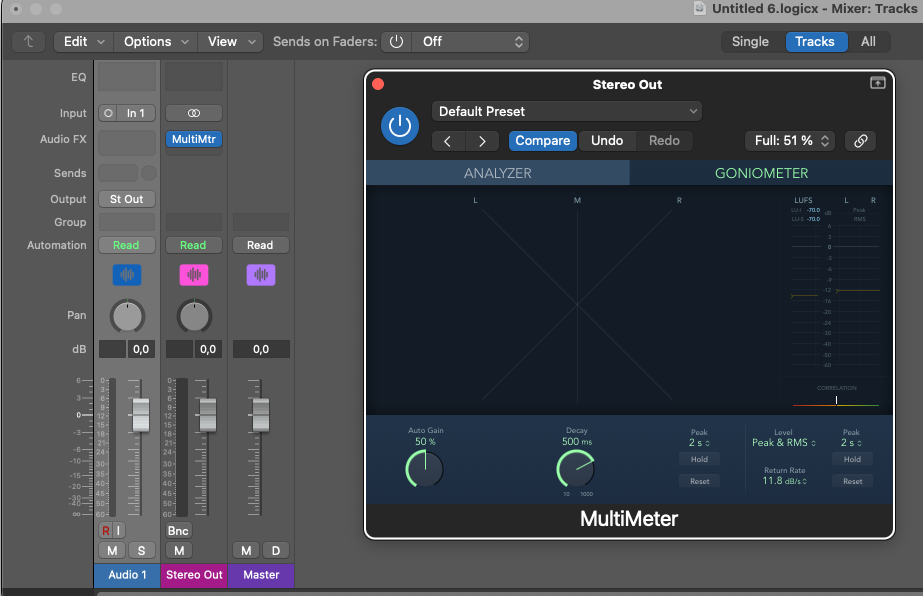Click Master dB value field
923x596 pixels.
(261, 349)
